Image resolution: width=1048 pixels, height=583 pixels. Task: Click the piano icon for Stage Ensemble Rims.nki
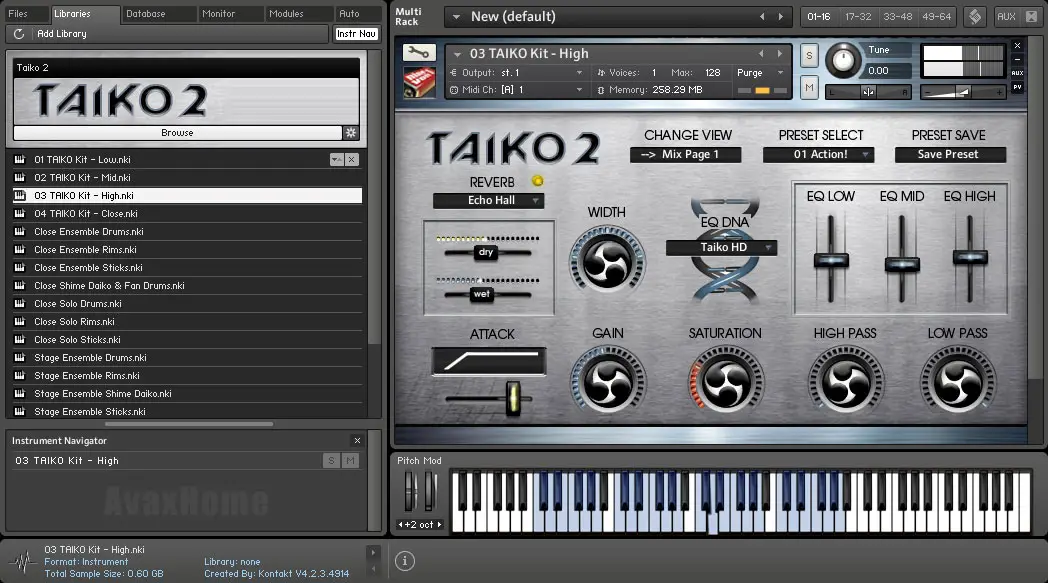point(20,376)
